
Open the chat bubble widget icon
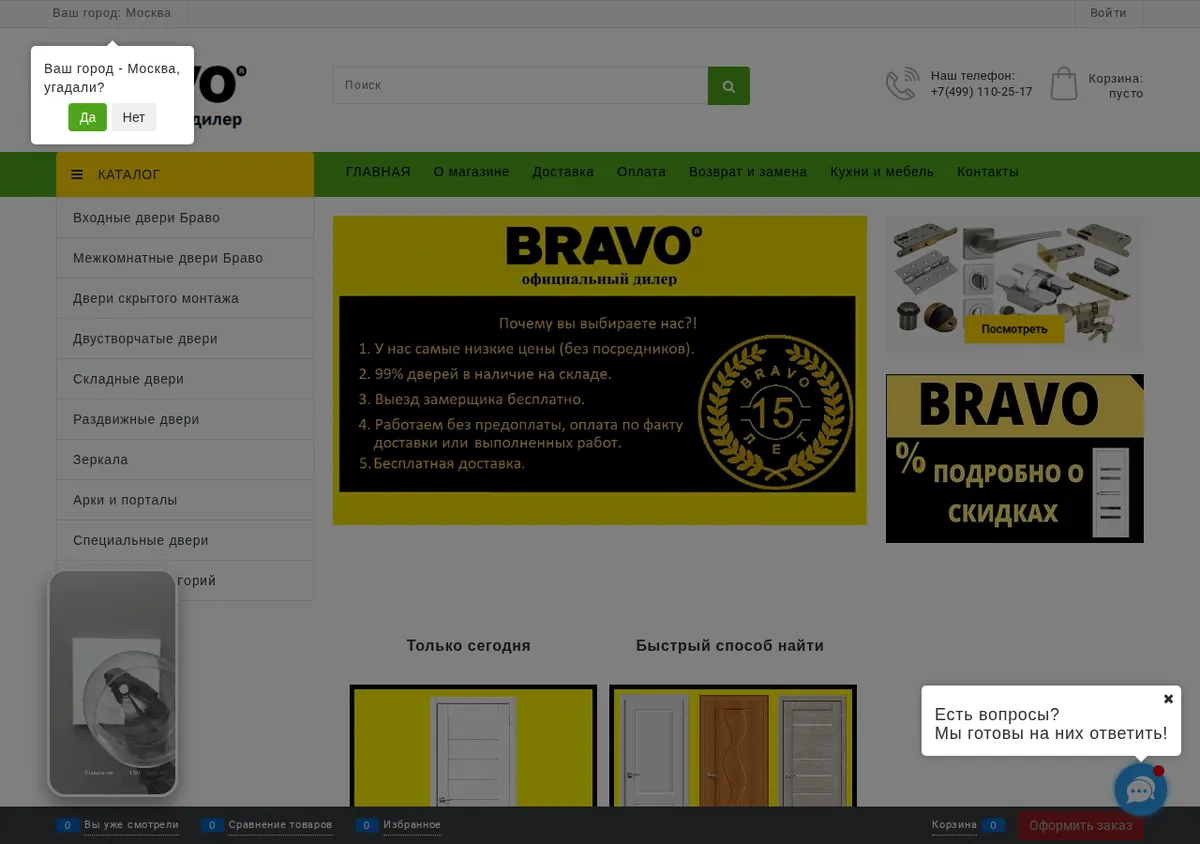[1141, 790]
